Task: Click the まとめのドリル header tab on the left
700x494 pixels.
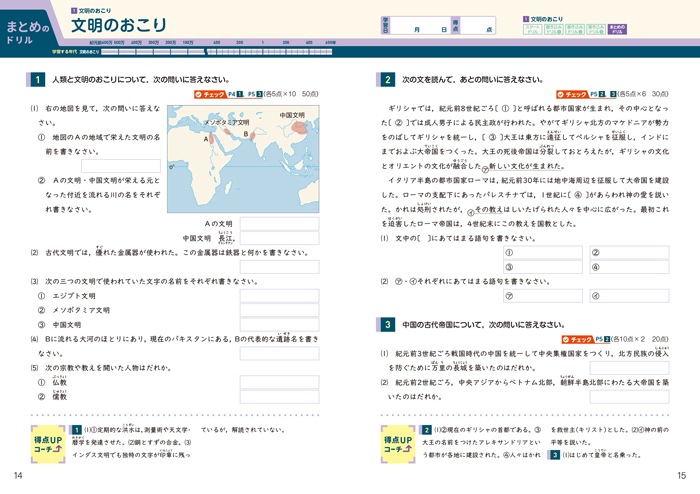Action: click(27, 32)
